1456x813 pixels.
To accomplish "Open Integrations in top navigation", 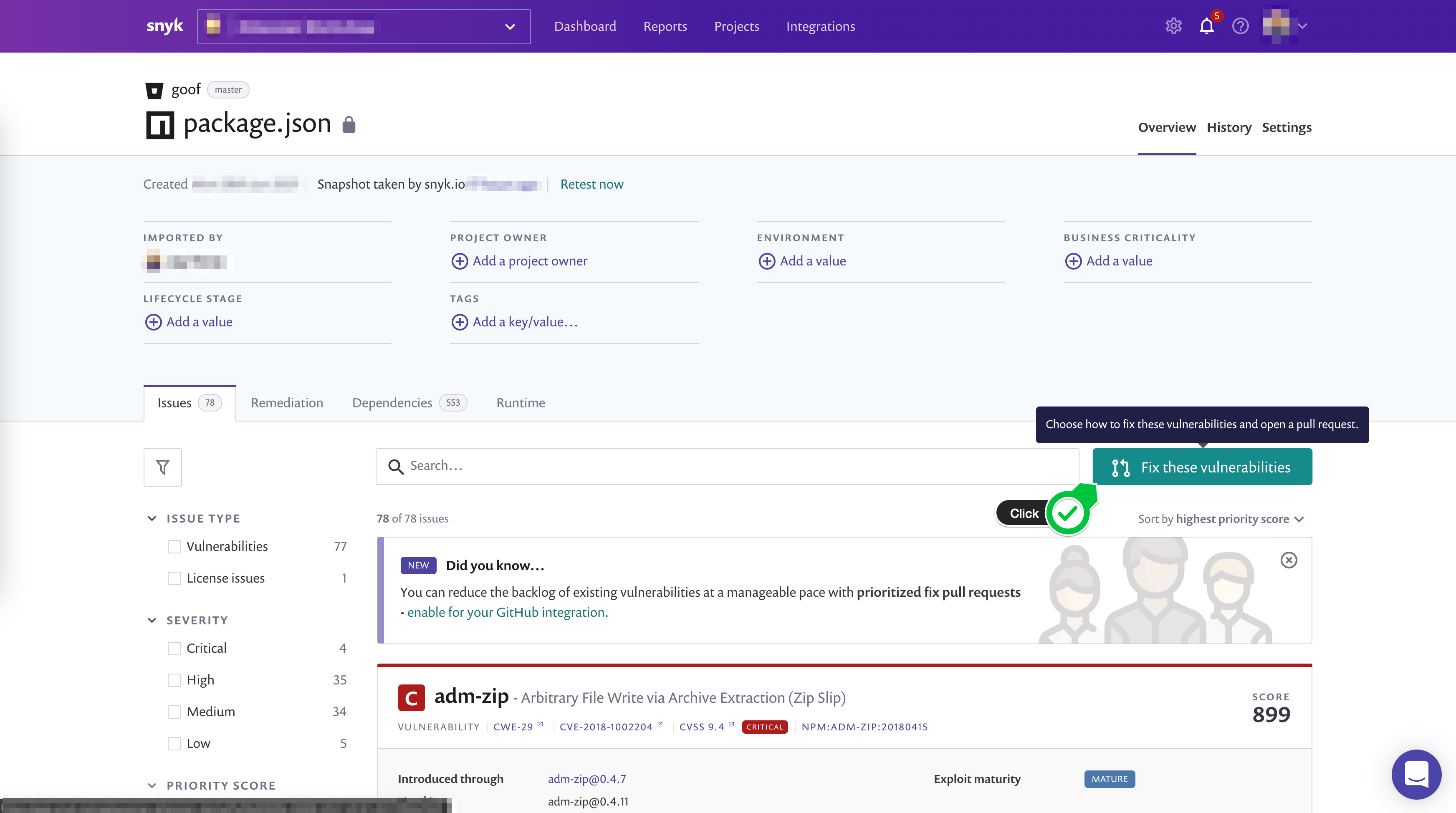I will click(820, 26).
